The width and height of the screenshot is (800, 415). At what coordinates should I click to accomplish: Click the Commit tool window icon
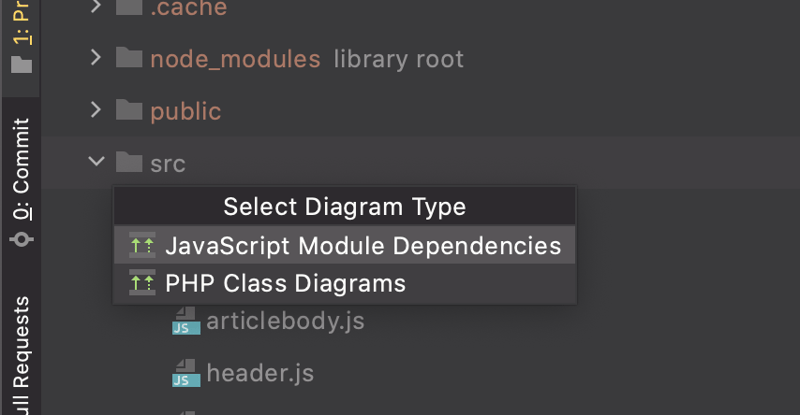pos(20,240)
